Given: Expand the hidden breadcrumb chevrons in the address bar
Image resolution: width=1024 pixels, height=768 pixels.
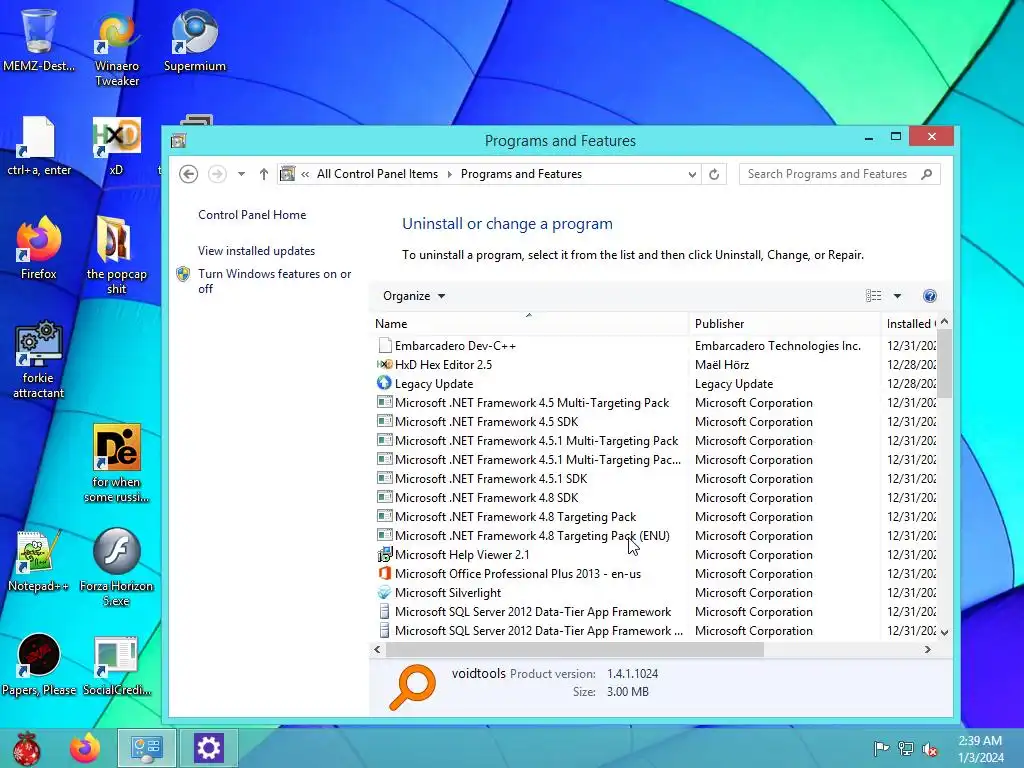Looking at the screenshot, I should 305,174.
